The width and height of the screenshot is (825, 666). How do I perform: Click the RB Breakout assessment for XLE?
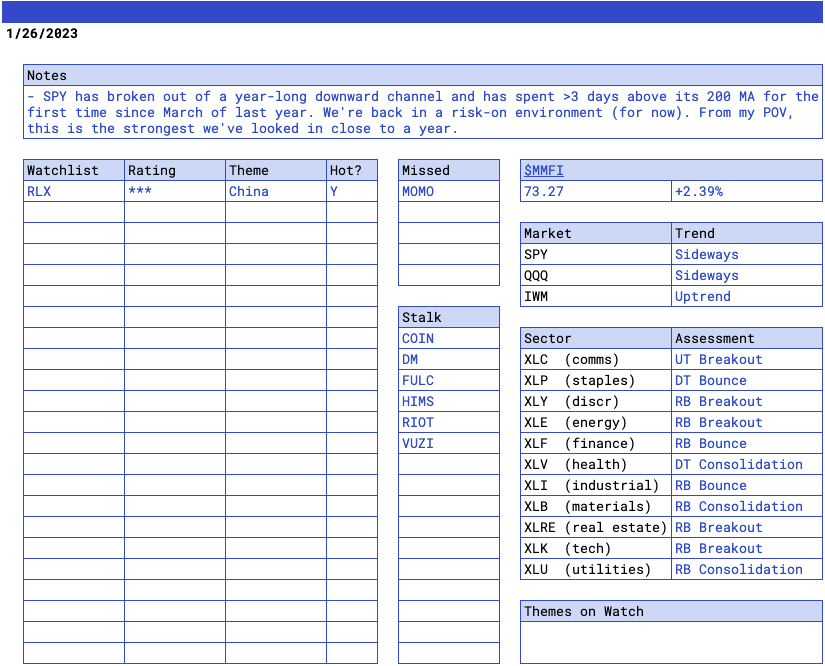(x=747, y=422)
